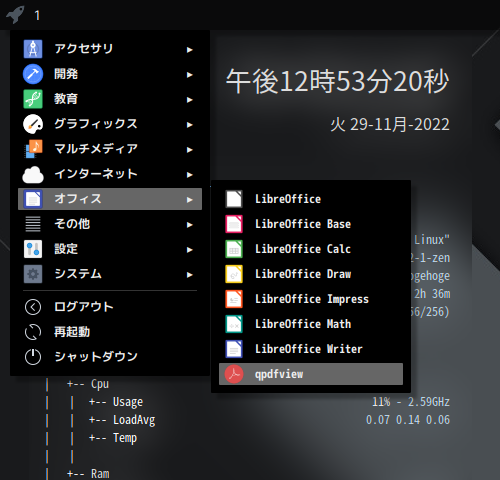This screenshot has height=480, width=500.
Task: Click the ログアウト back-arrow icon
Action: pyautogui.click(x=33, y=307)
